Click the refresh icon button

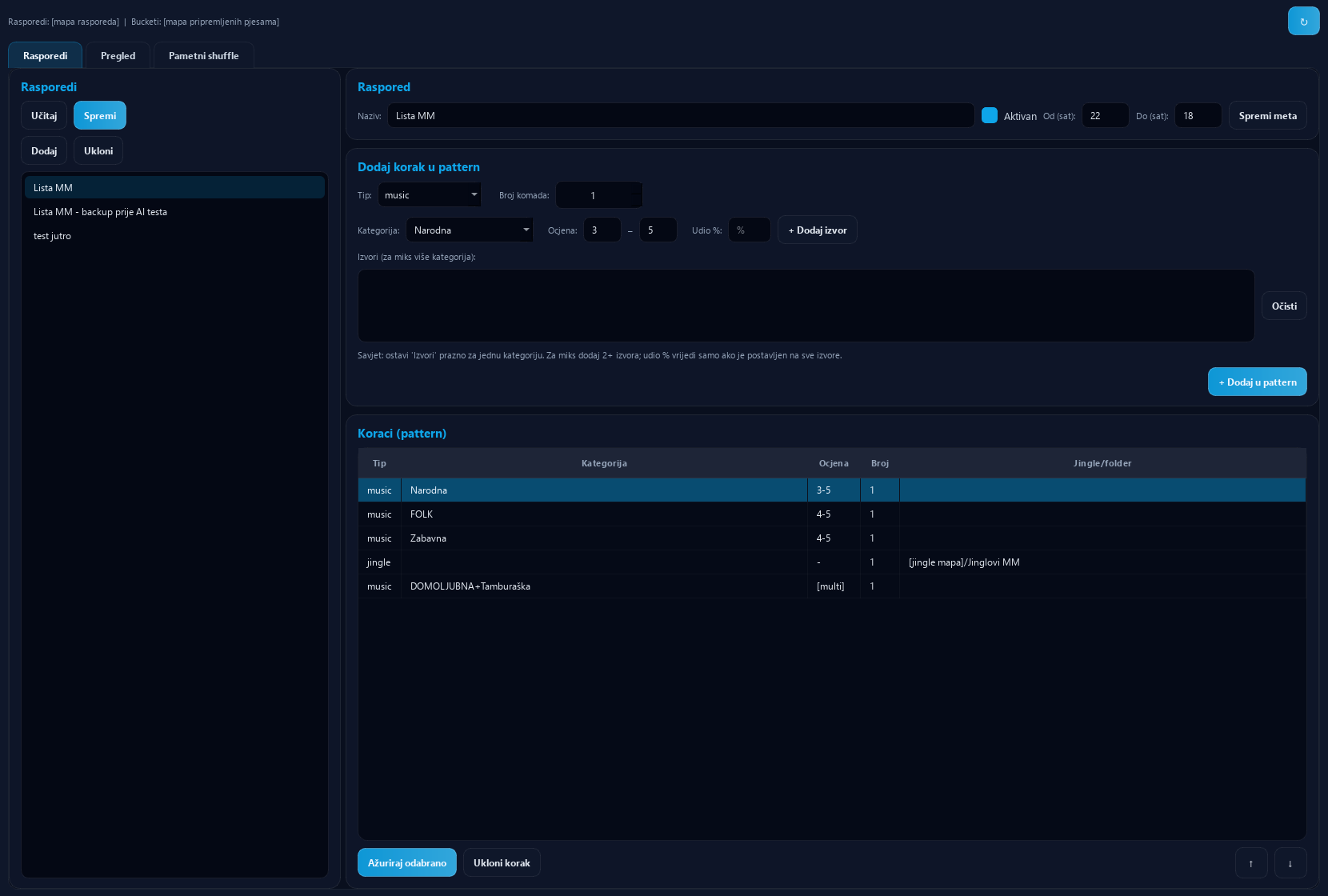coord(1303,22)
